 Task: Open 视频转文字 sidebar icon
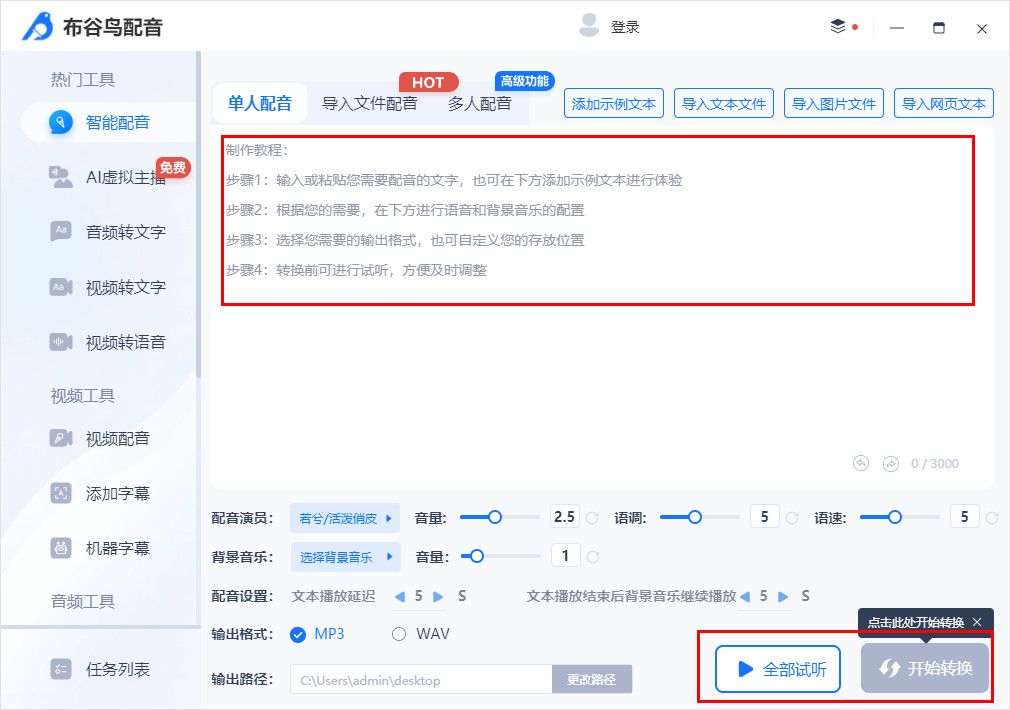61,287
